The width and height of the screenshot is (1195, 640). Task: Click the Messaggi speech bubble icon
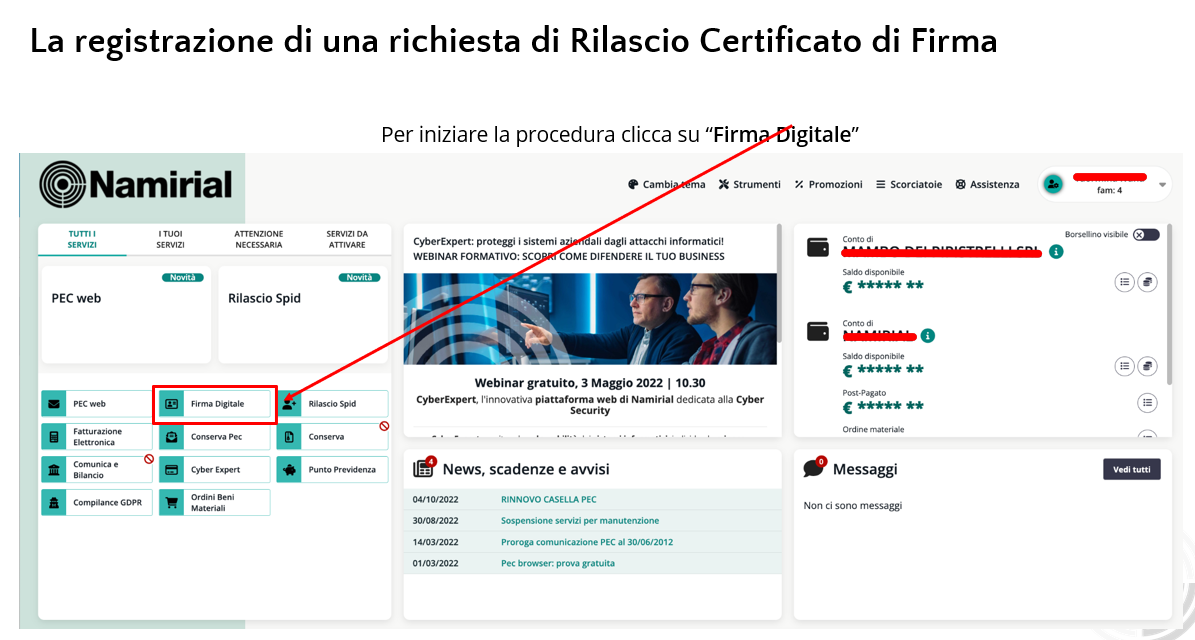tap(814, 466)
